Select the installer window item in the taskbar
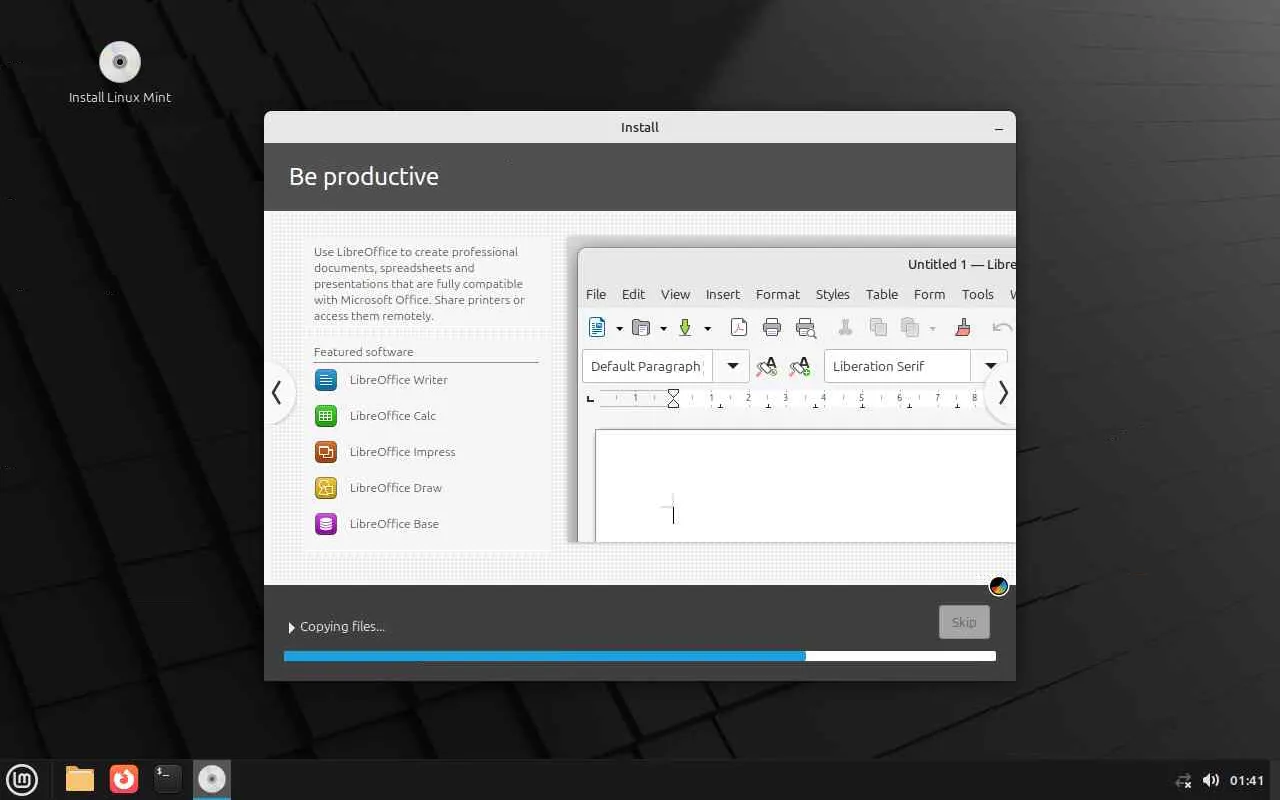1280x800 pixels. click(212, 779)
